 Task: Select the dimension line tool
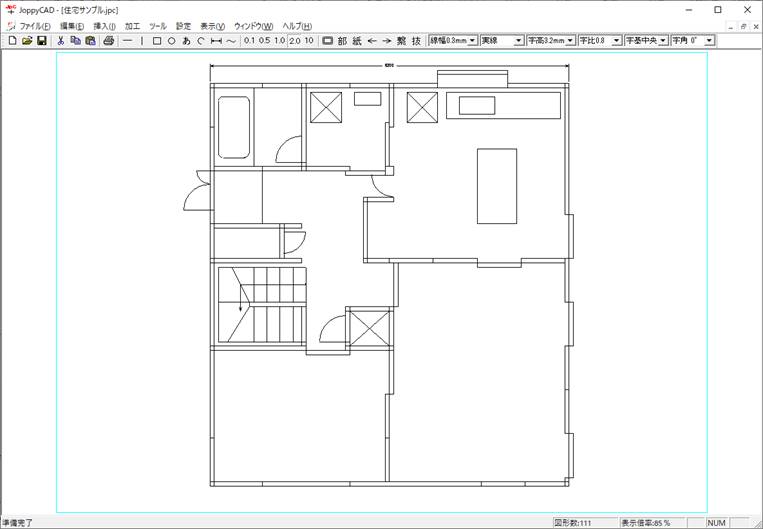(216, 41)
